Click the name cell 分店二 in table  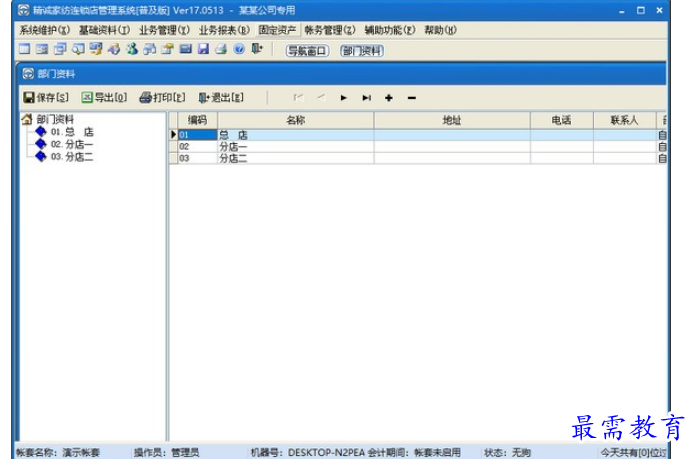click(296, 158)
